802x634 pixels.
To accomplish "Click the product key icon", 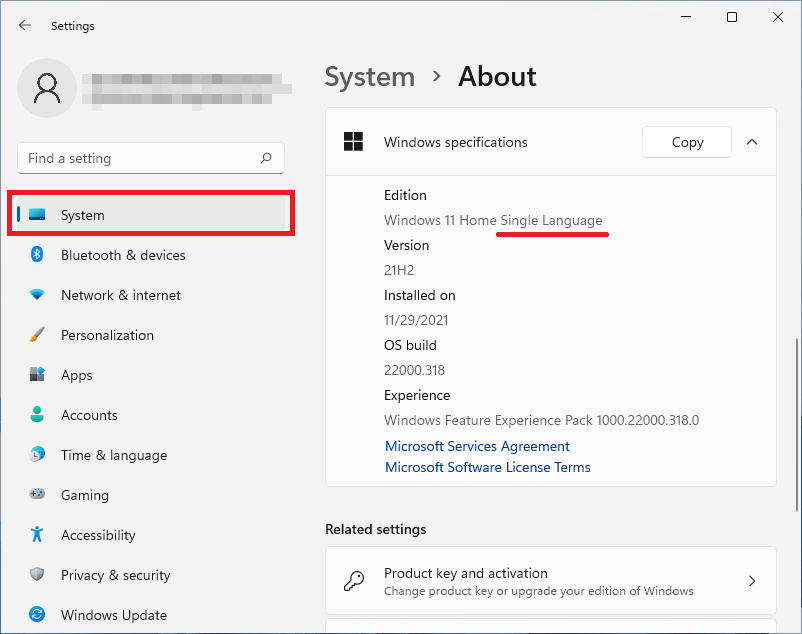I will tap(353, 581).
